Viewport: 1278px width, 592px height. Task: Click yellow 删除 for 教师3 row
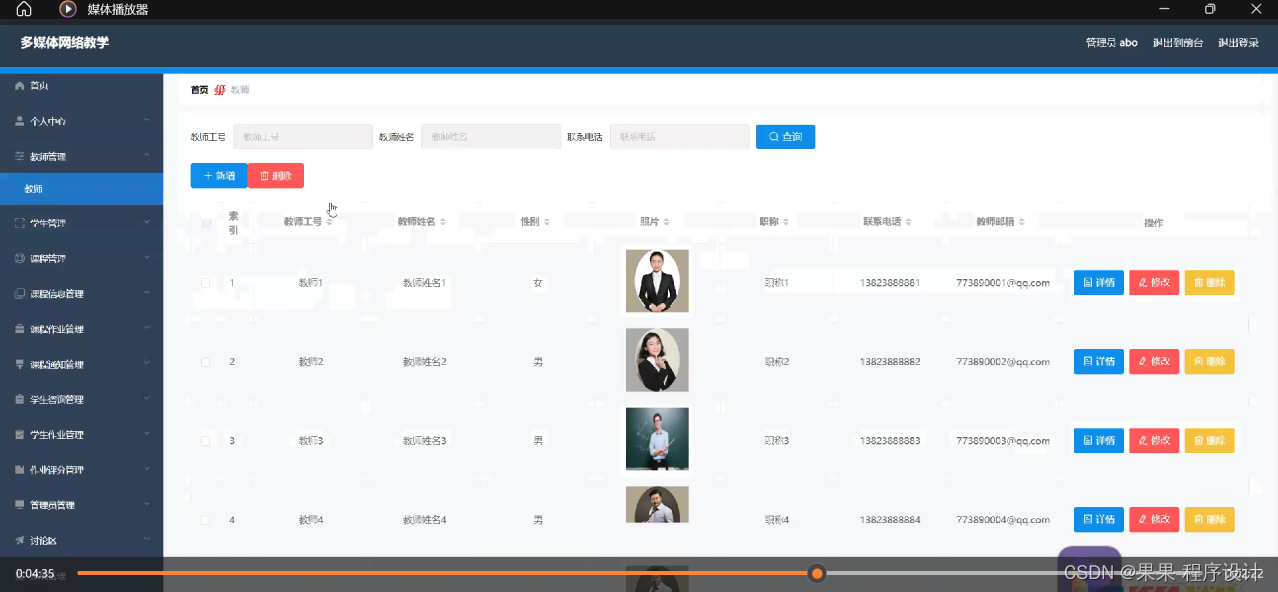1209,441
